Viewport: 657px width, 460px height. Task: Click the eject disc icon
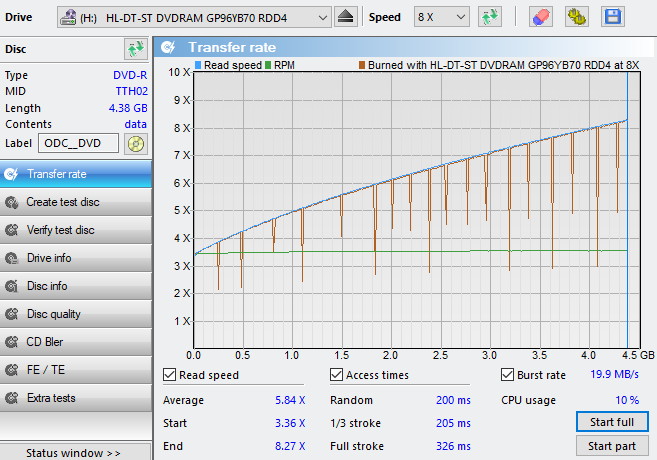pos(345,17)
